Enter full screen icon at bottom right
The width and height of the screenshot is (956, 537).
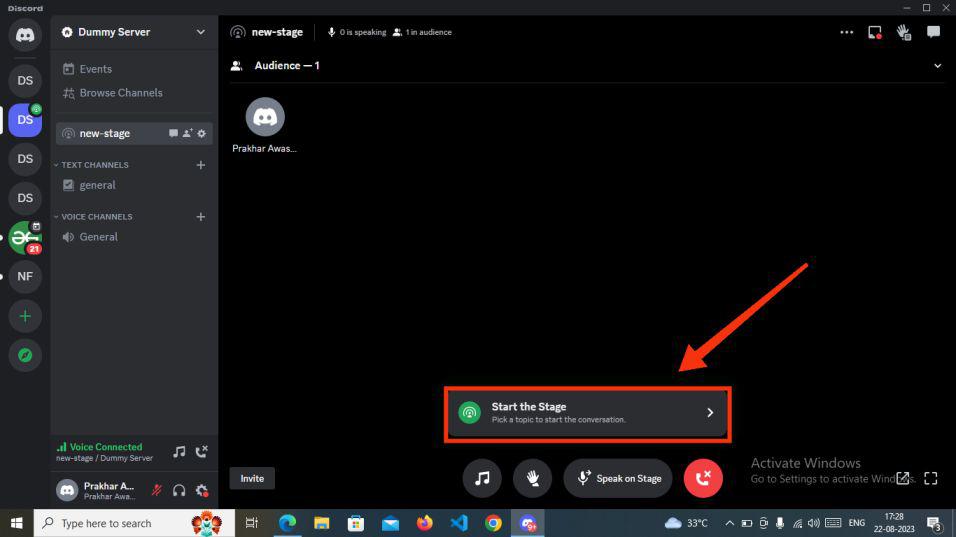click(930, 478)
